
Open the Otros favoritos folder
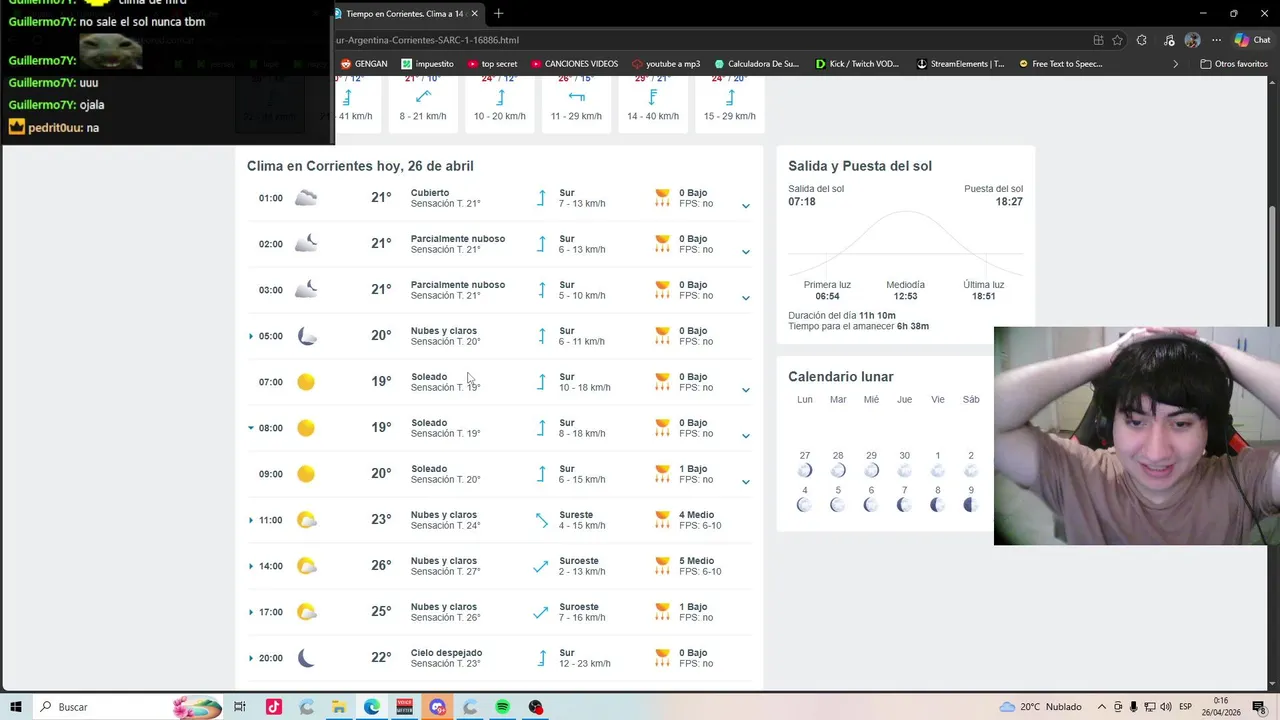coord(1234,64)
